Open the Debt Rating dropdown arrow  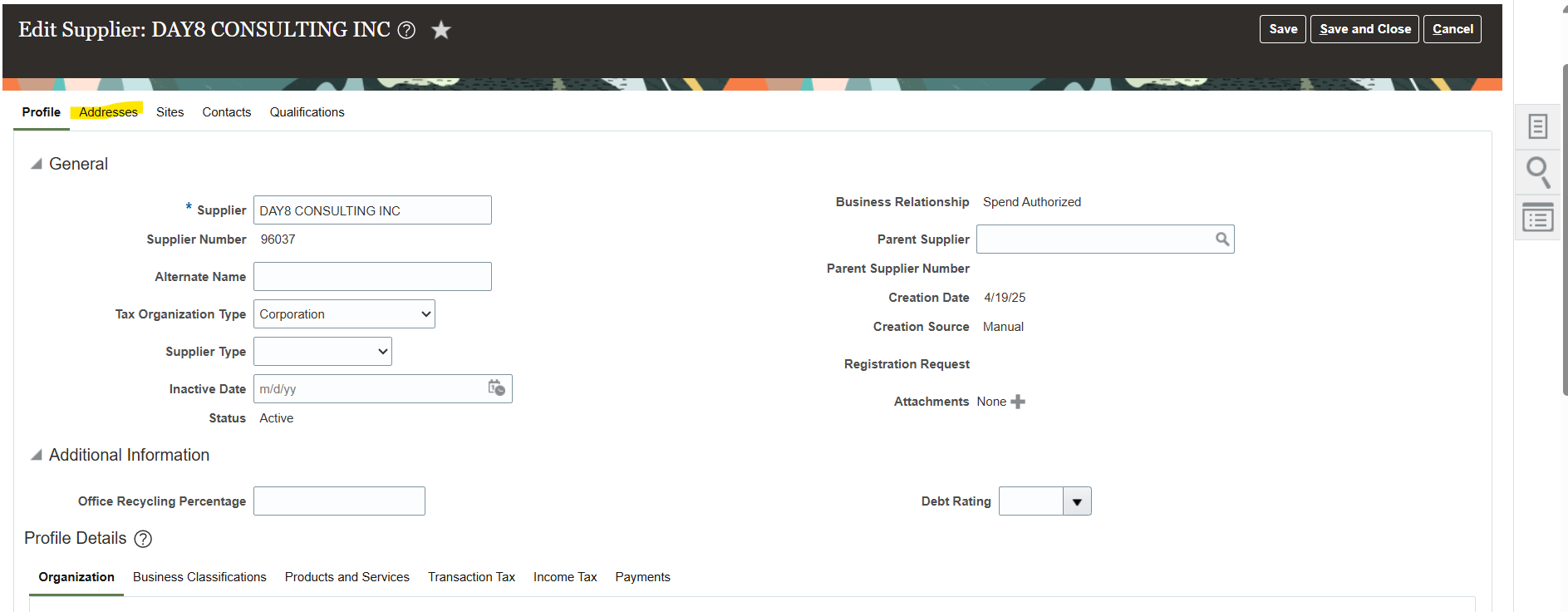(x=1077, y=501)
